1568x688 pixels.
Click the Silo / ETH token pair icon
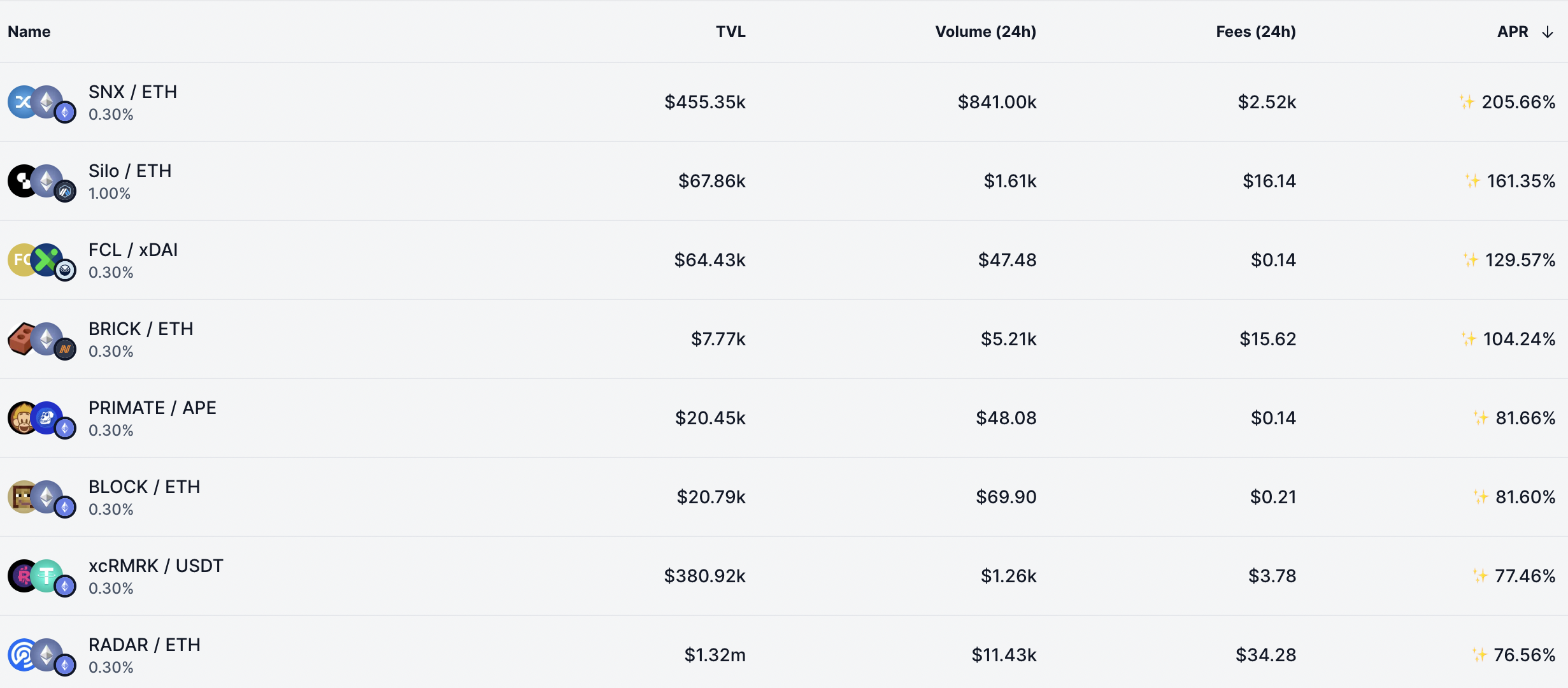pyautogui.click(x=42, y=182)
